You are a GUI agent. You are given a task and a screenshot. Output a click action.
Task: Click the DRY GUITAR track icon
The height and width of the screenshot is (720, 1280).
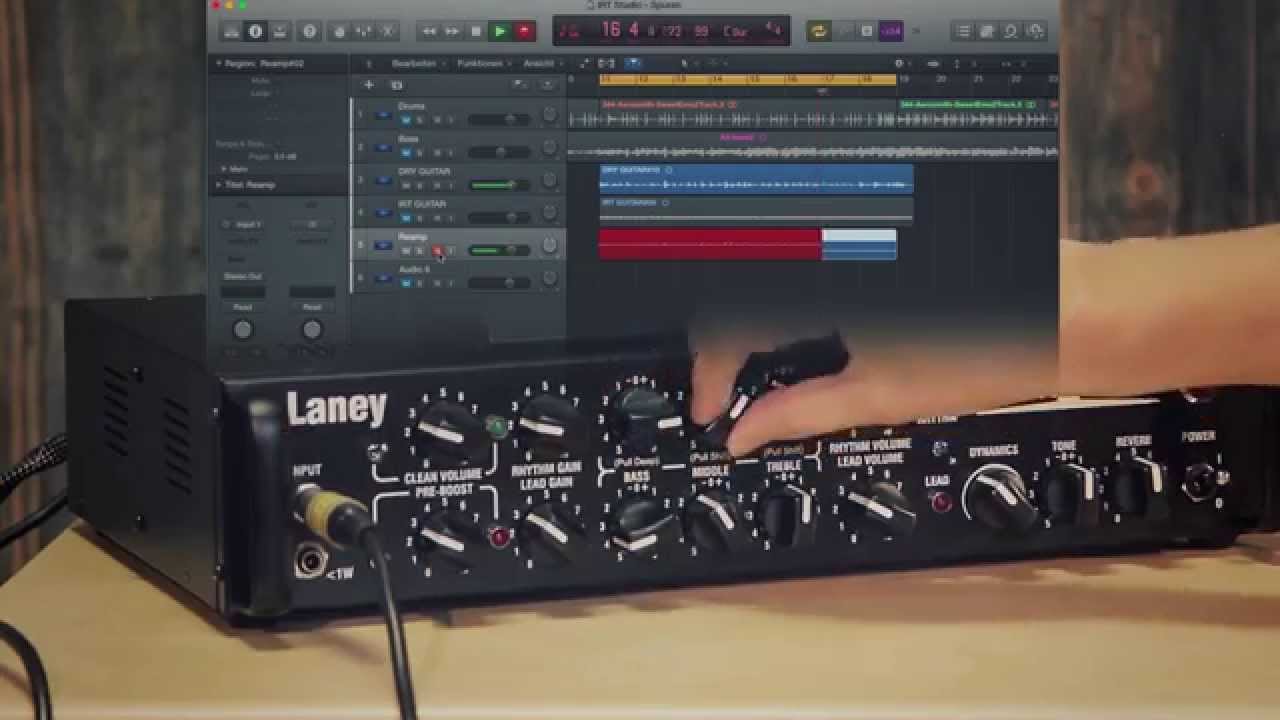pyautogui.click(x=382, y=180)
